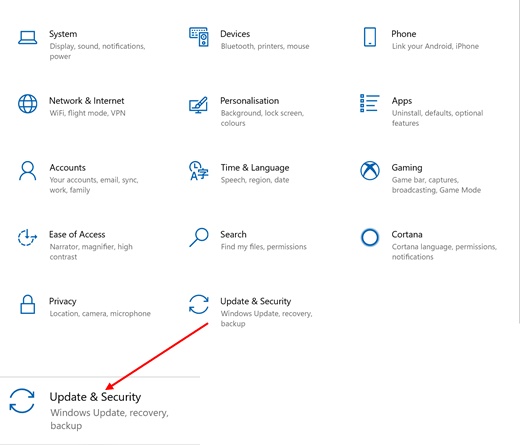This screenshot has height=445, width=520.
Task: Select the Gaming category title
Action: [x=407, y=168]
